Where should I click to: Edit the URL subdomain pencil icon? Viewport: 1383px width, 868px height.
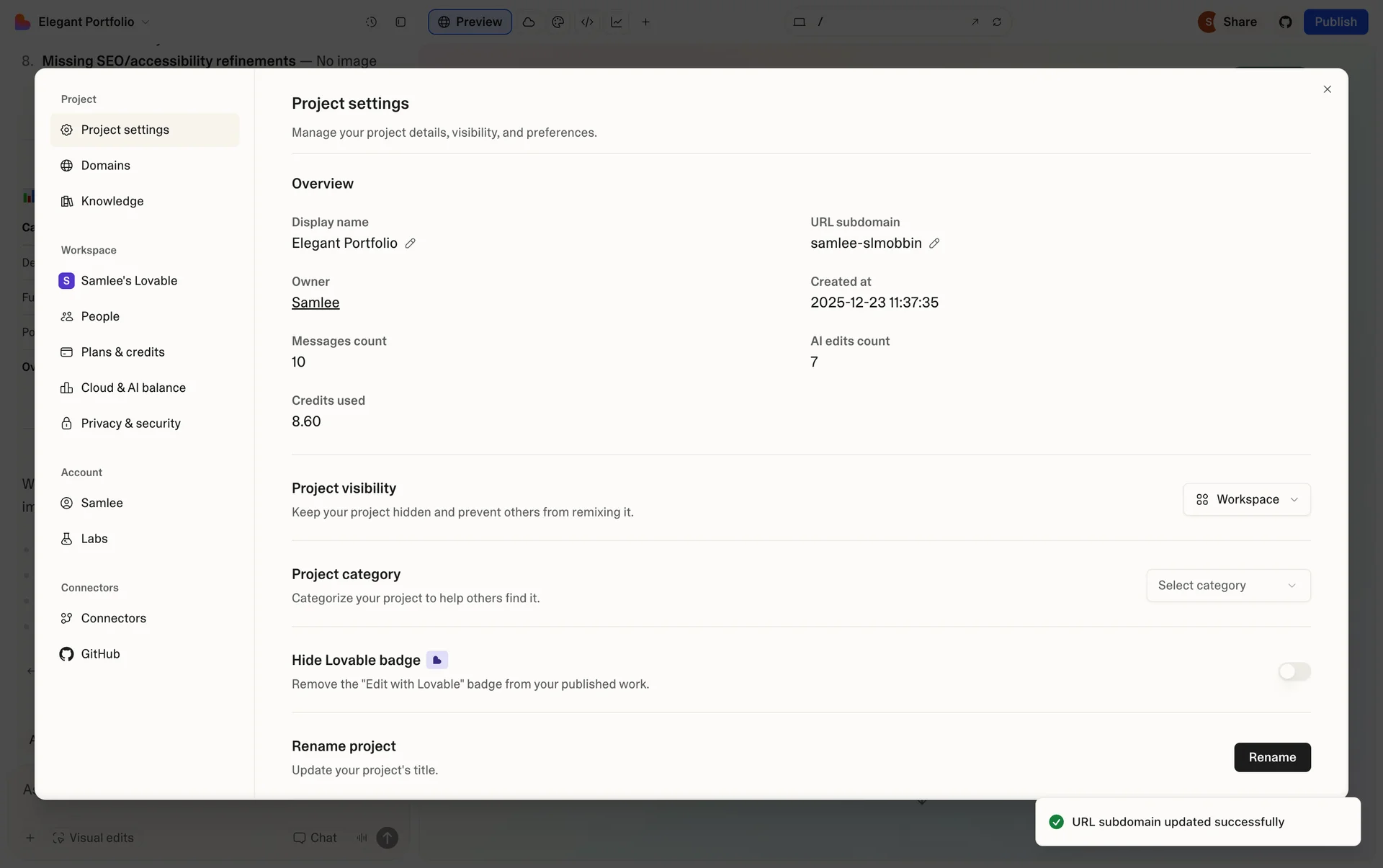pyautogui.click(x=934, y=243)
